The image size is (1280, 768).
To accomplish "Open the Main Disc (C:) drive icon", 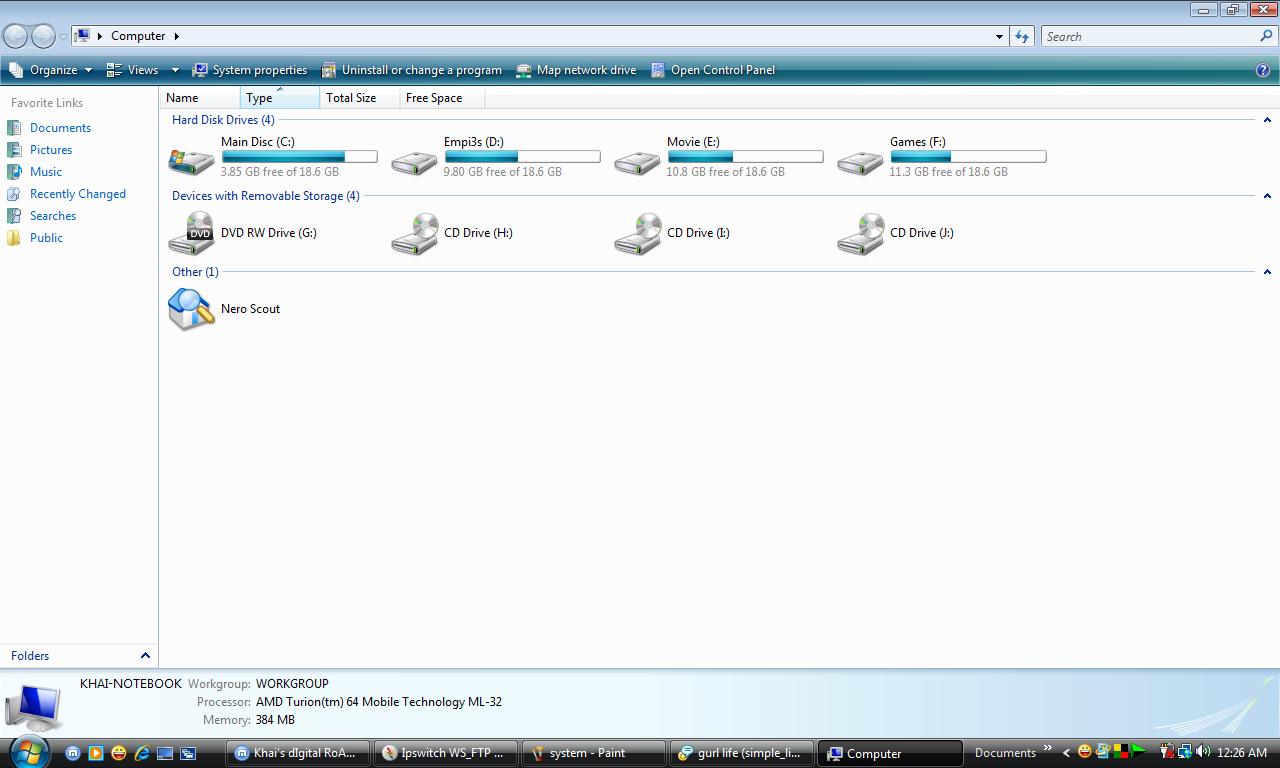I will [191, 159].
